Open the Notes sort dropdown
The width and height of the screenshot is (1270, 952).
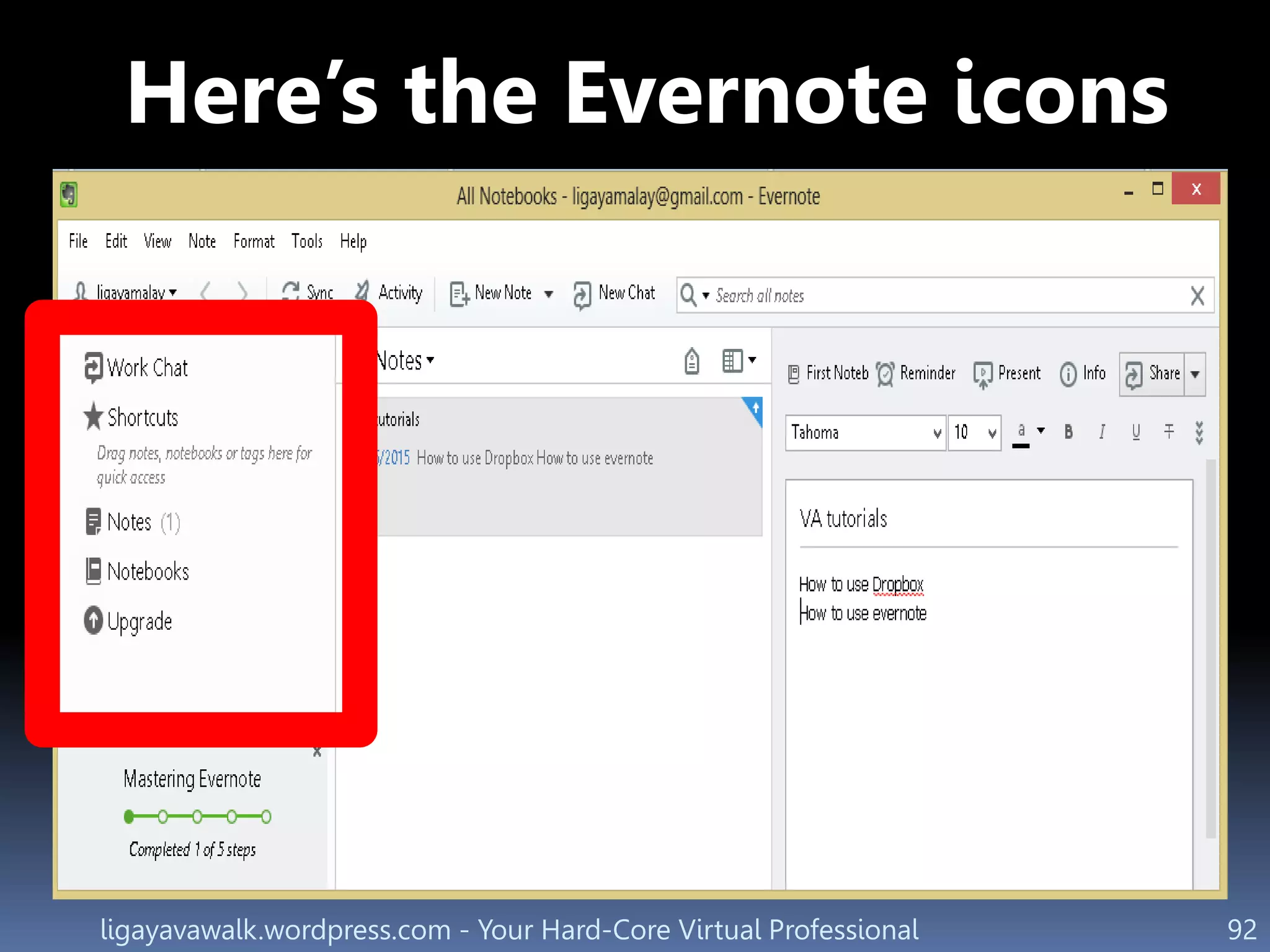pyautogui.click(x=405, y=361)
